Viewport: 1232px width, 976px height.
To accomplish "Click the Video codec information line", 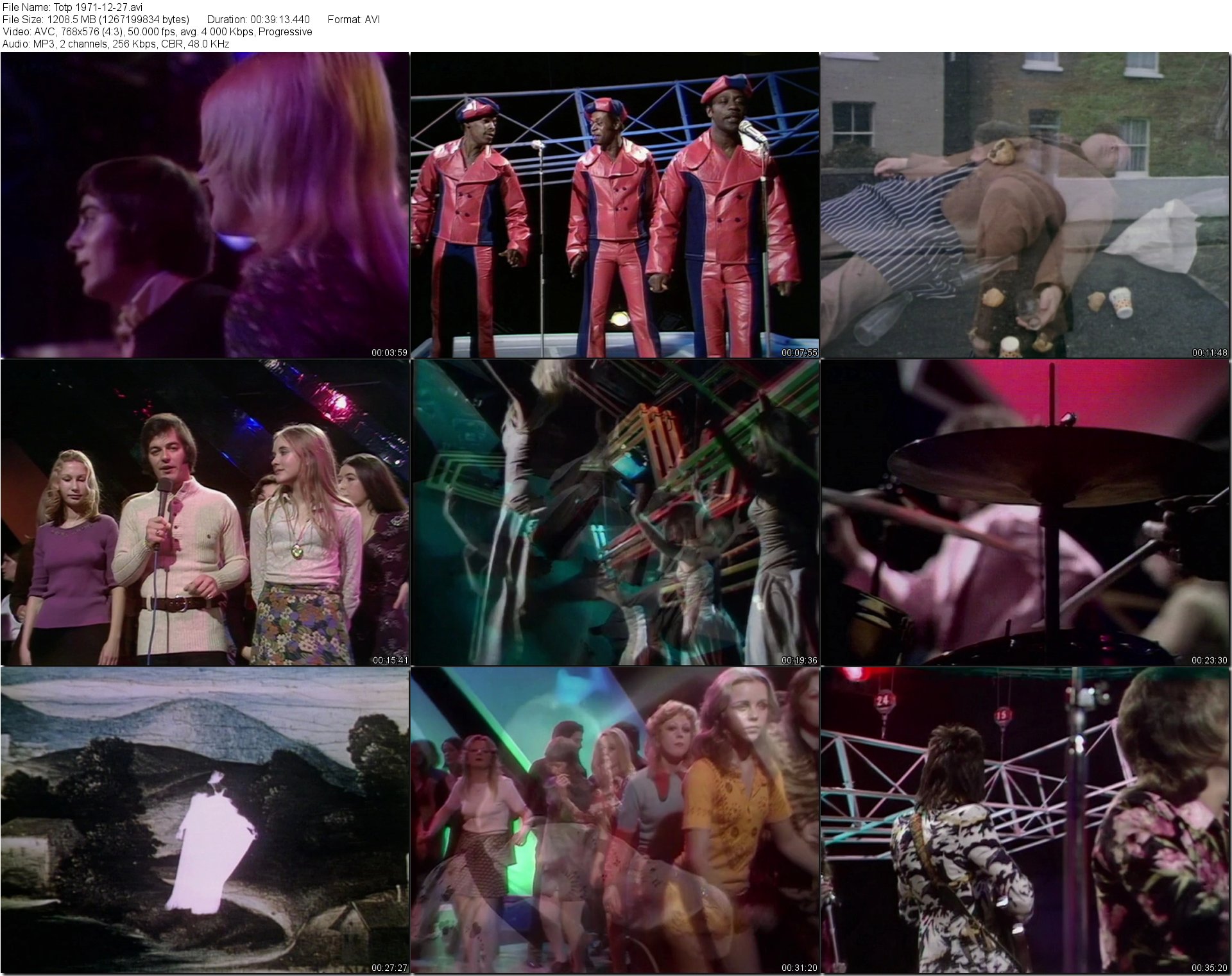I will pos(157,31).
